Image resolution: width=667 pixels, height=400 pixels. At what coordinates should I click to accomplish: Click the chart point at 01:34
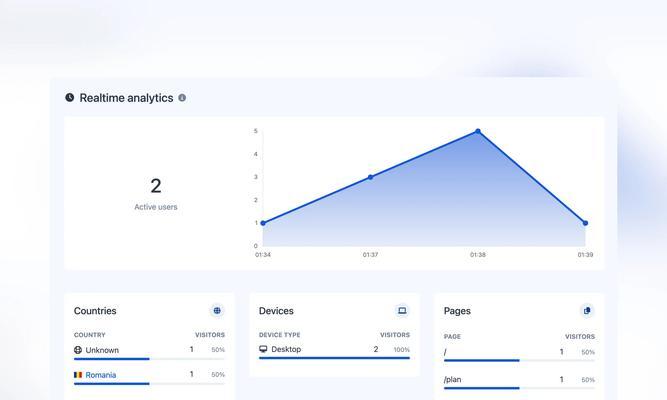point(263,223)
